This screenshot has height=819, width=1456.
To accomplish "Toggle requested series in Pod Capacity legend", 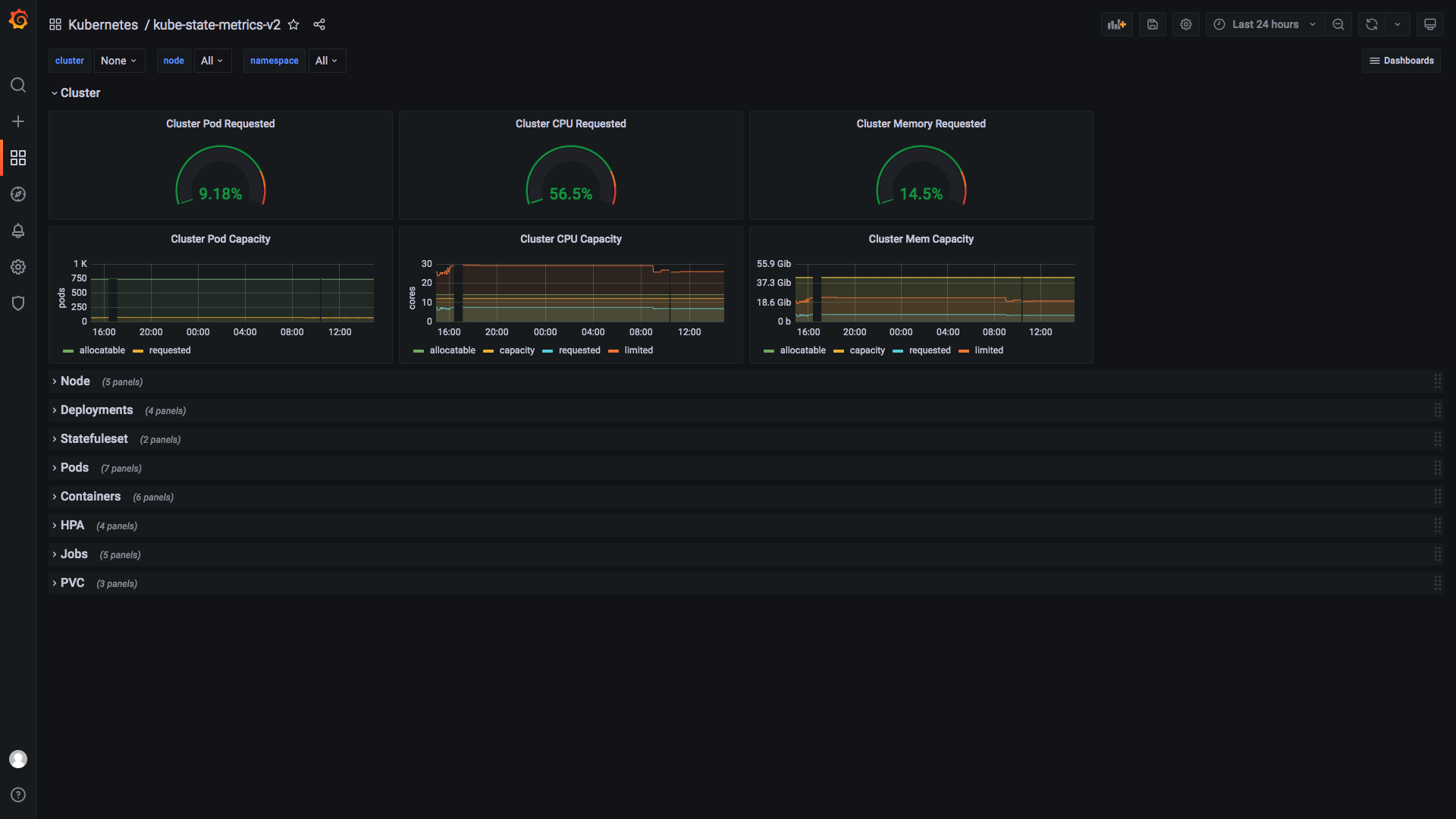I will pyautogui.click(x=170, y=350).
